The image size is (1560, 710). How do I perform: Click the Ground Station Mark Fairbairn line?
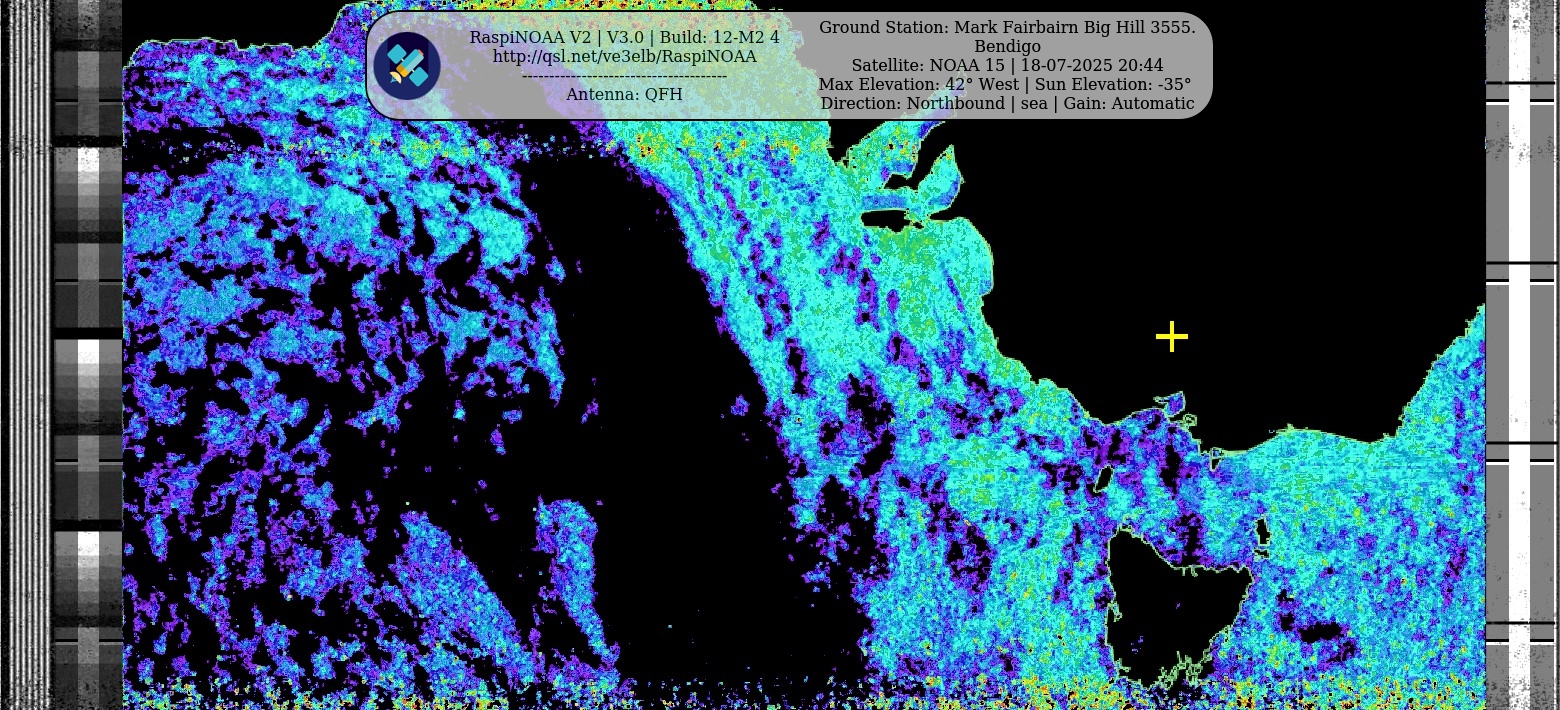(1007, 28)
